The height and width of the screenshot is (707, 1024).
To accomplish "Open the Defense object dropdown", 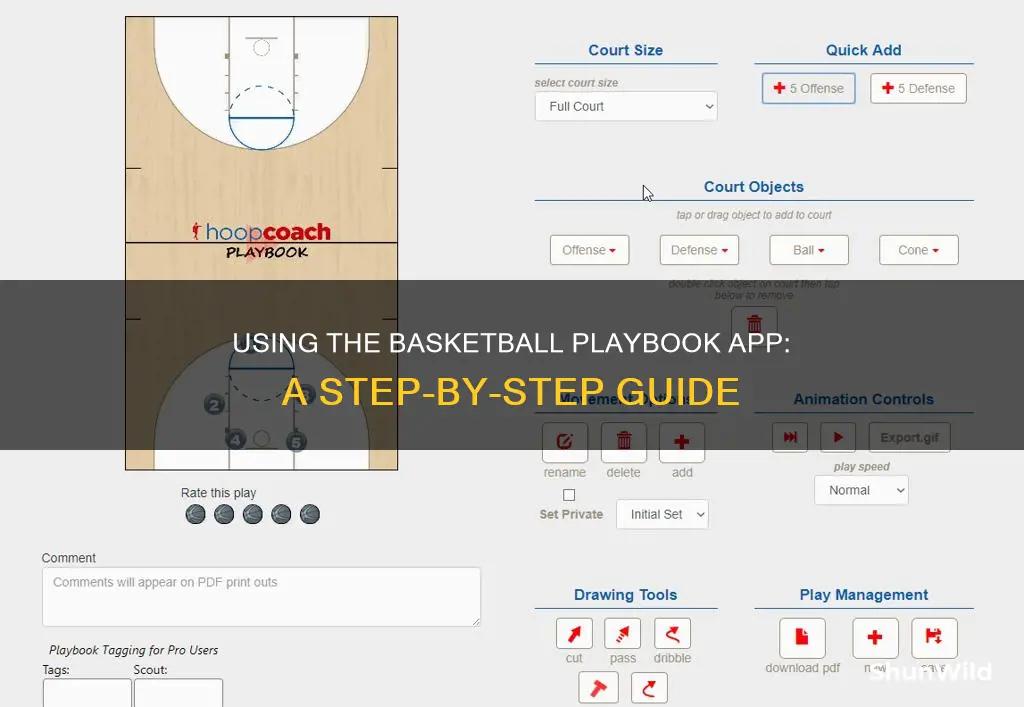I will point(699,250).
